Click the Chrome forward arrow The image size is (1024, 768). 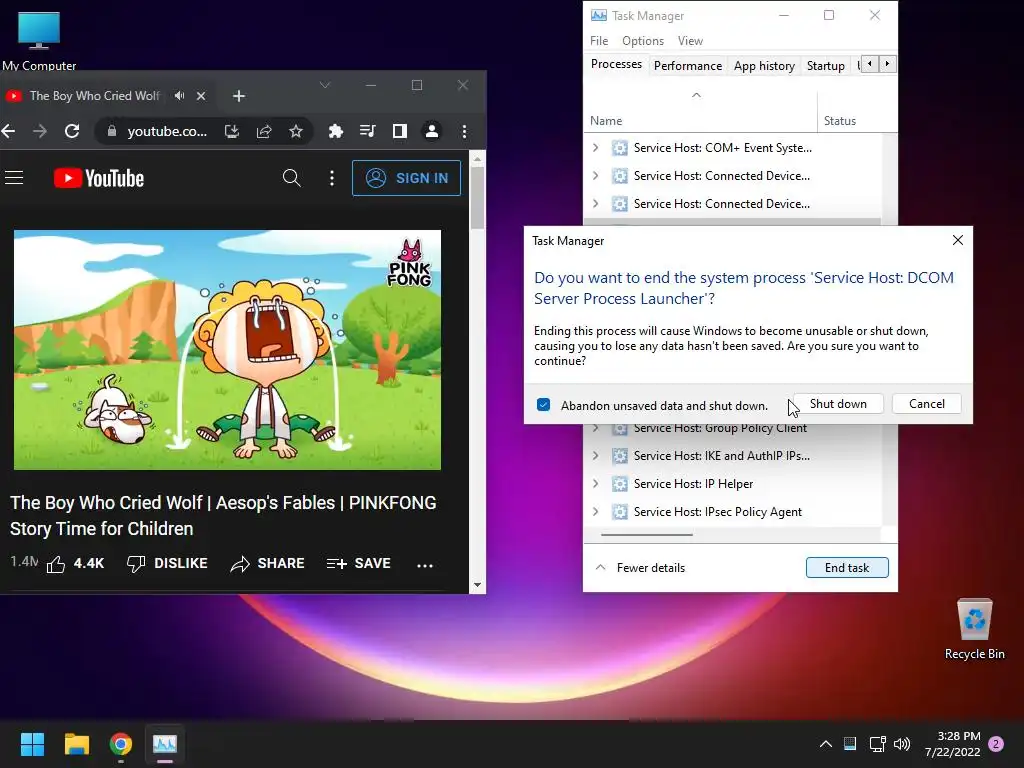click(40, 131)
